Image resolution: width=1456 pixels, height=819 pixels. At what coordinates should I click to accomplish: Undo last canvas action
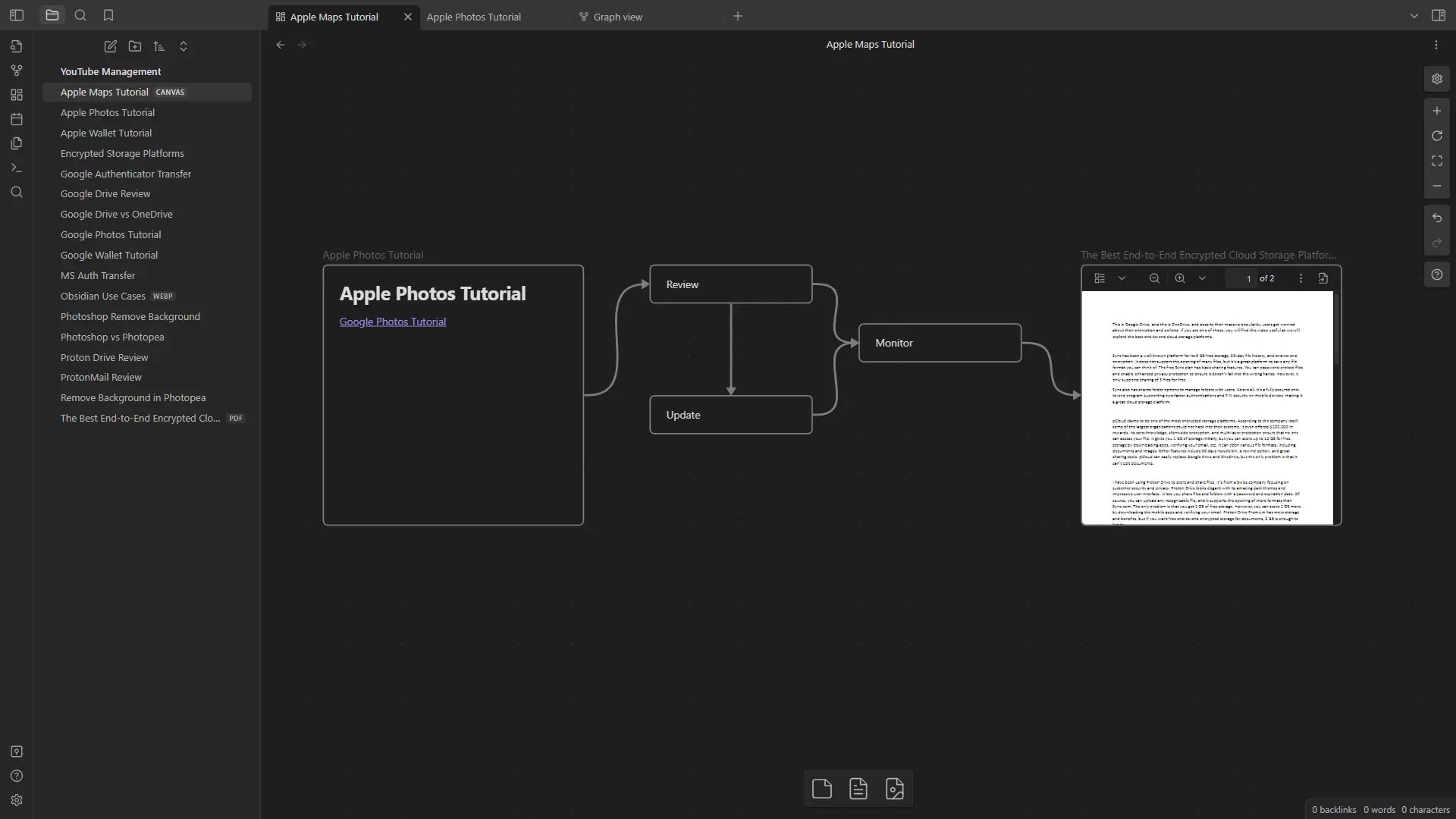pos(1436,218)
